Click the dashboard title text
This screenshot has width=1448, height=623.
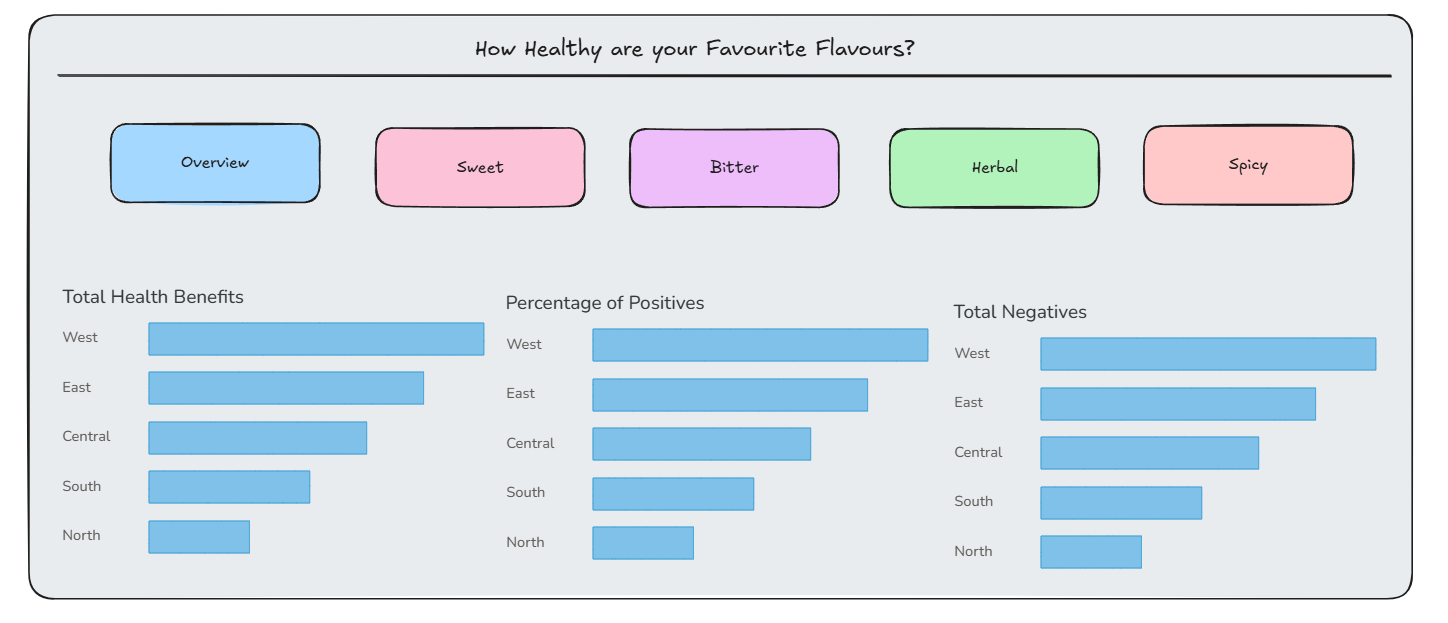click(x=694, y=48)
